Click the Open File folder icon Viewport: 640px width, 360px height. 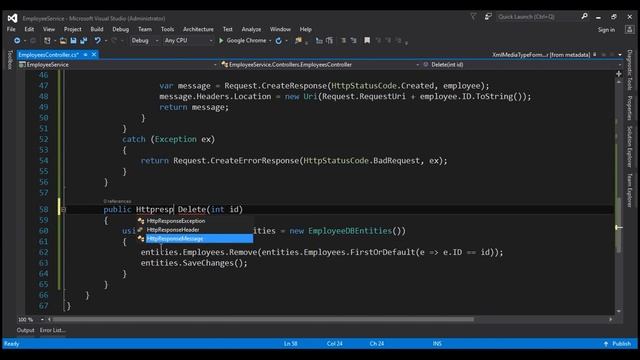tap(63, 40)
